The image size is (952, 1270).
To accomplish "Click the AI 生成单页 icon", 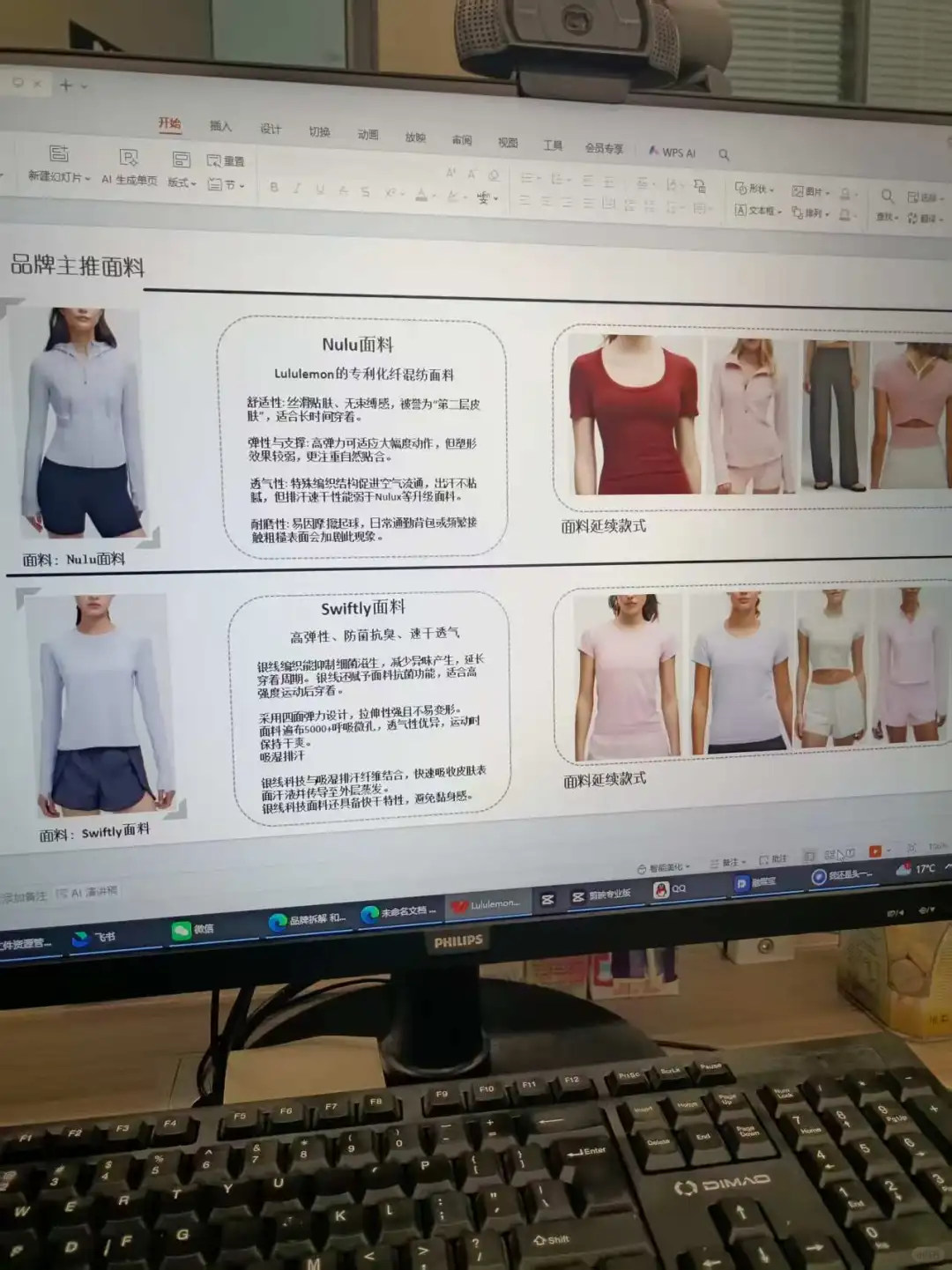I will coord(129,158).
